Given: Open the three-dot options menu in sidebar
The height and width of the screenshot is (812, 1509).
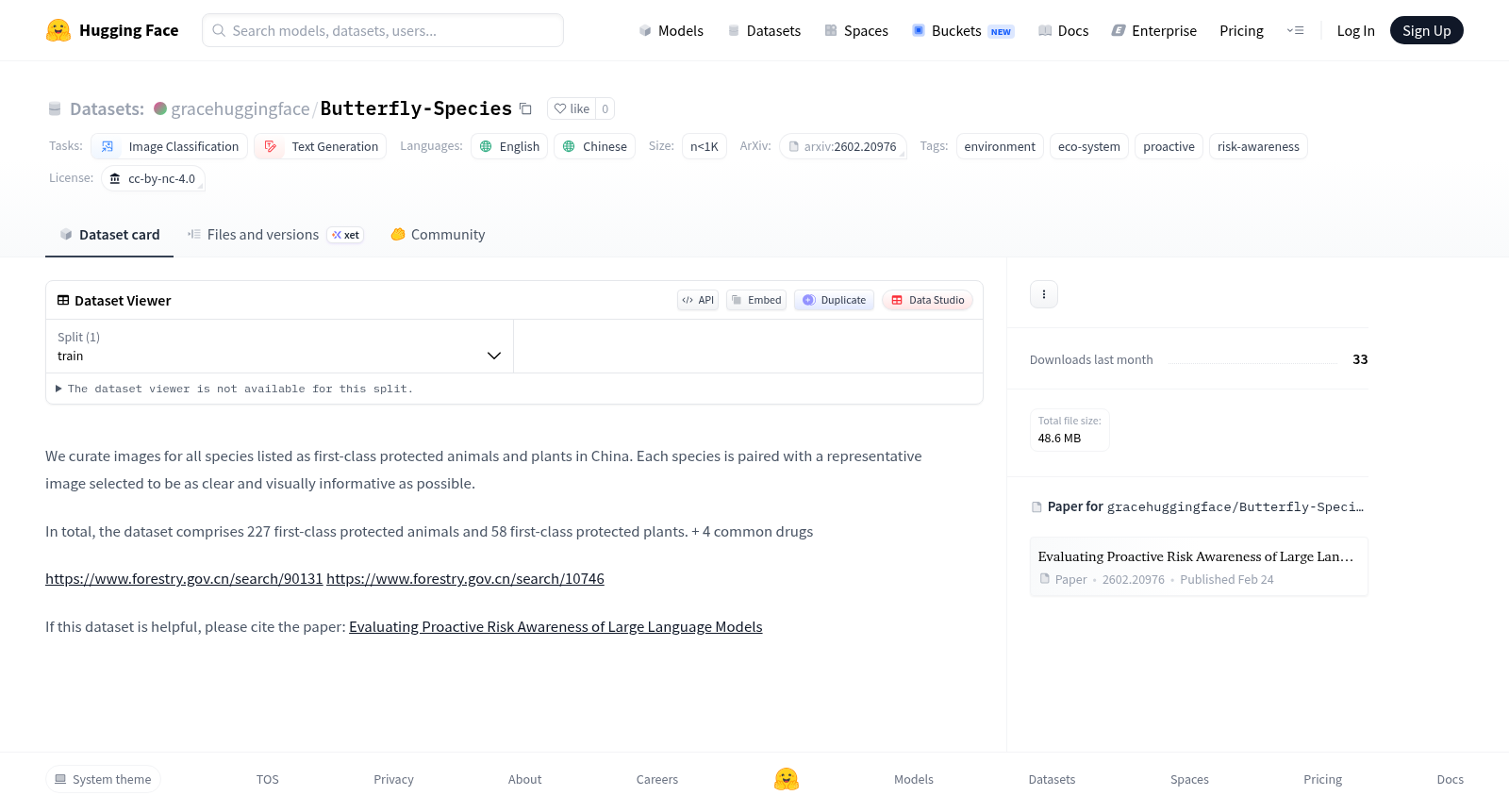Looking at the screenshot, I should click(1044, 294).
